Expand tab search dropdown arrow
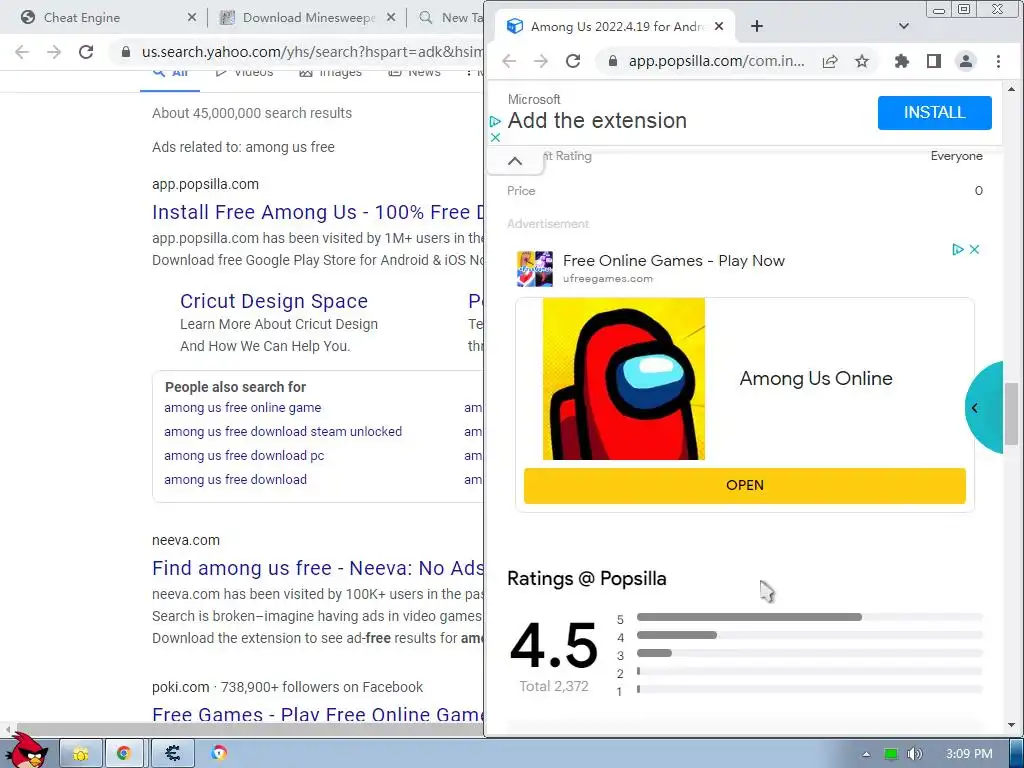 pos(904,26)
